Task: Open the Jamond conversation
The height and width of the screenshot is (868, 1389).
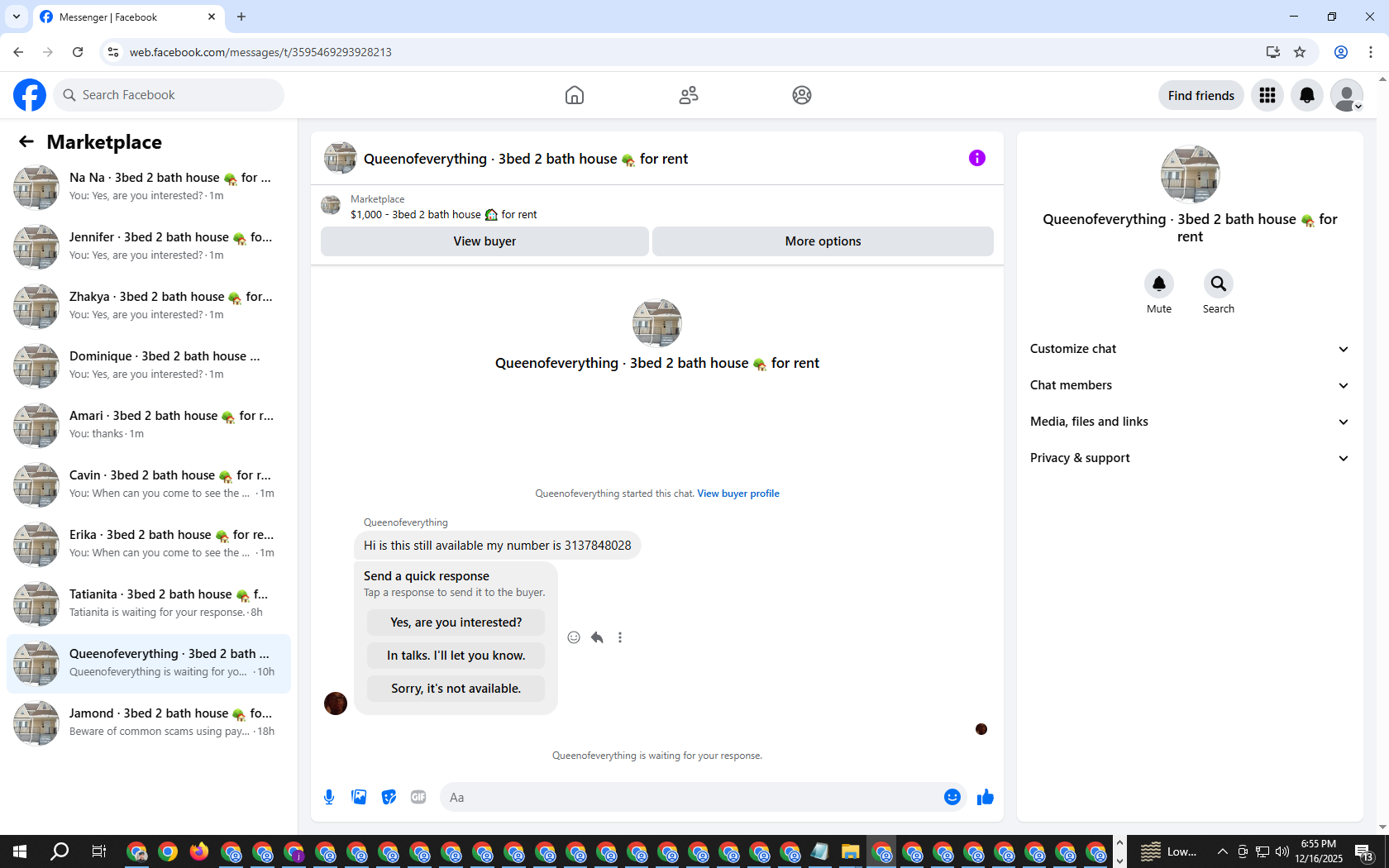Action: (x=149, y=723)
